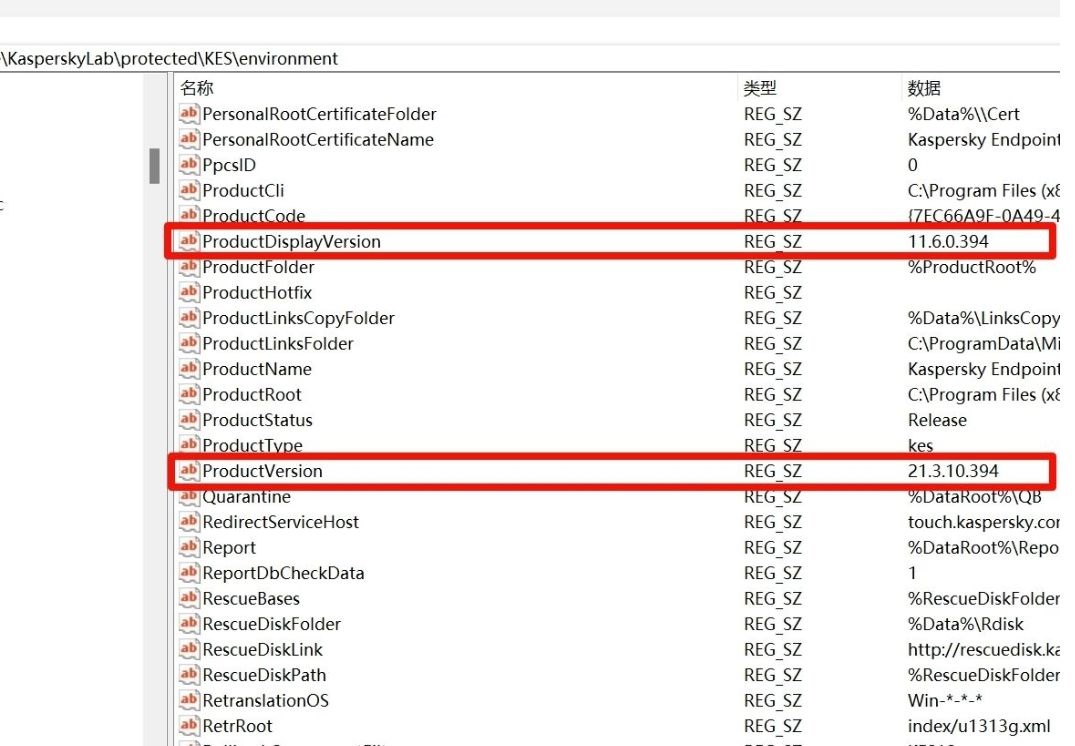This screenshot has height=746, width=1075.
Task: Click the icon next to ProductHotfix
Action: [x=188, y=292]
